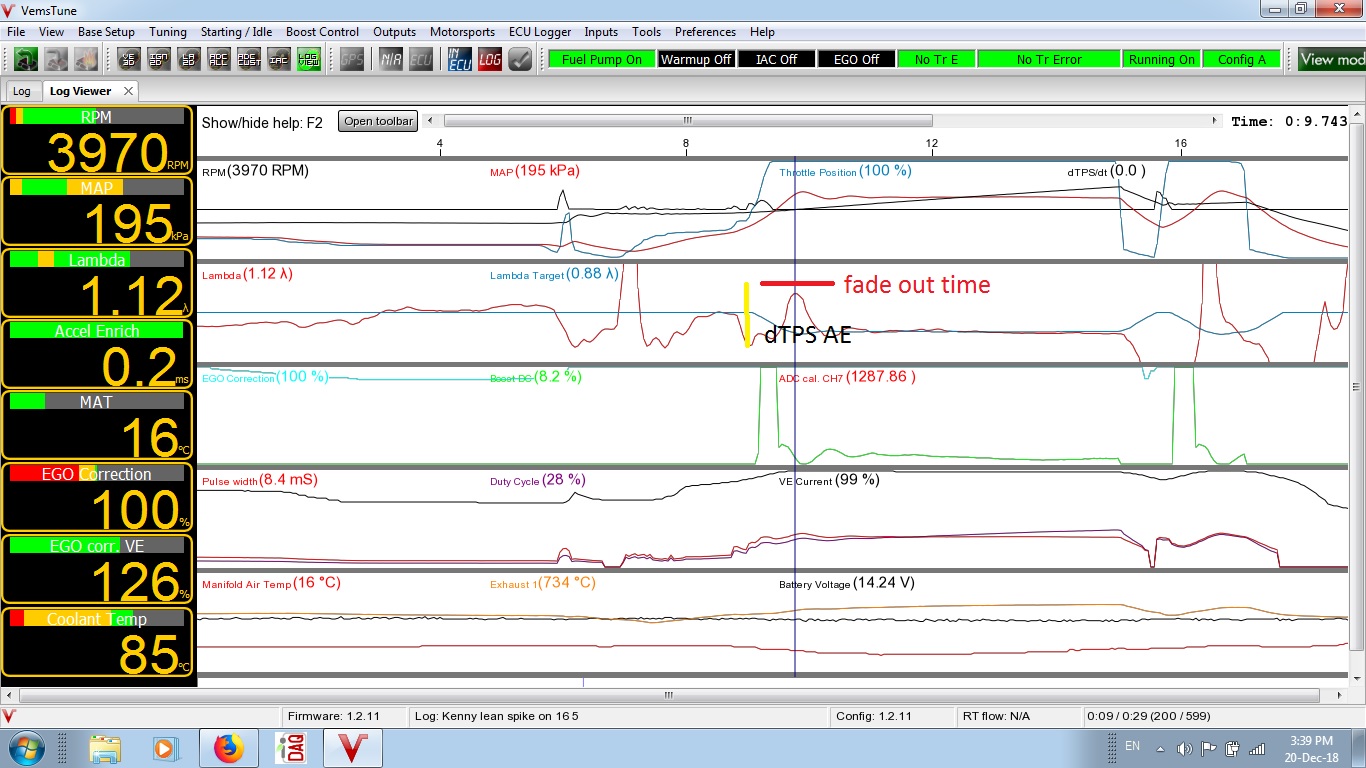
Task: Select the IAC toolbar icon
Action: click(x=279, y=59)
